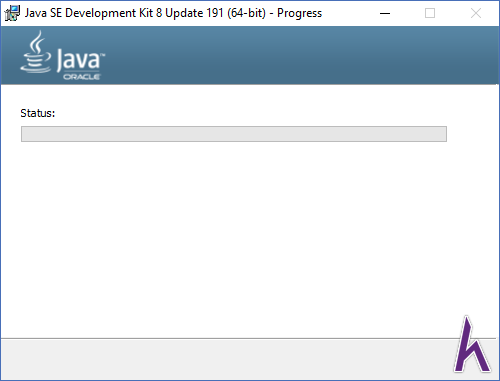
Task: Click the installer icon in title bar
Action: (x=12, y=13)
